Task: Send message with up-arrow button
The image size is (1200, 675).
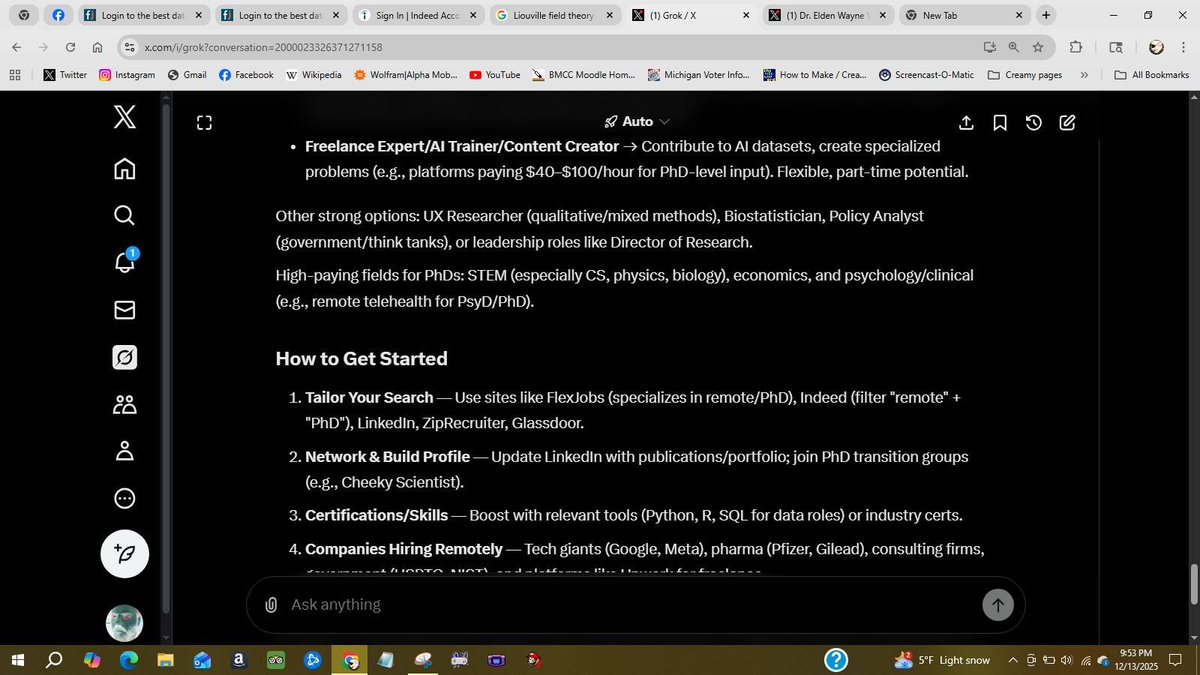Action: tap(997, 604)
